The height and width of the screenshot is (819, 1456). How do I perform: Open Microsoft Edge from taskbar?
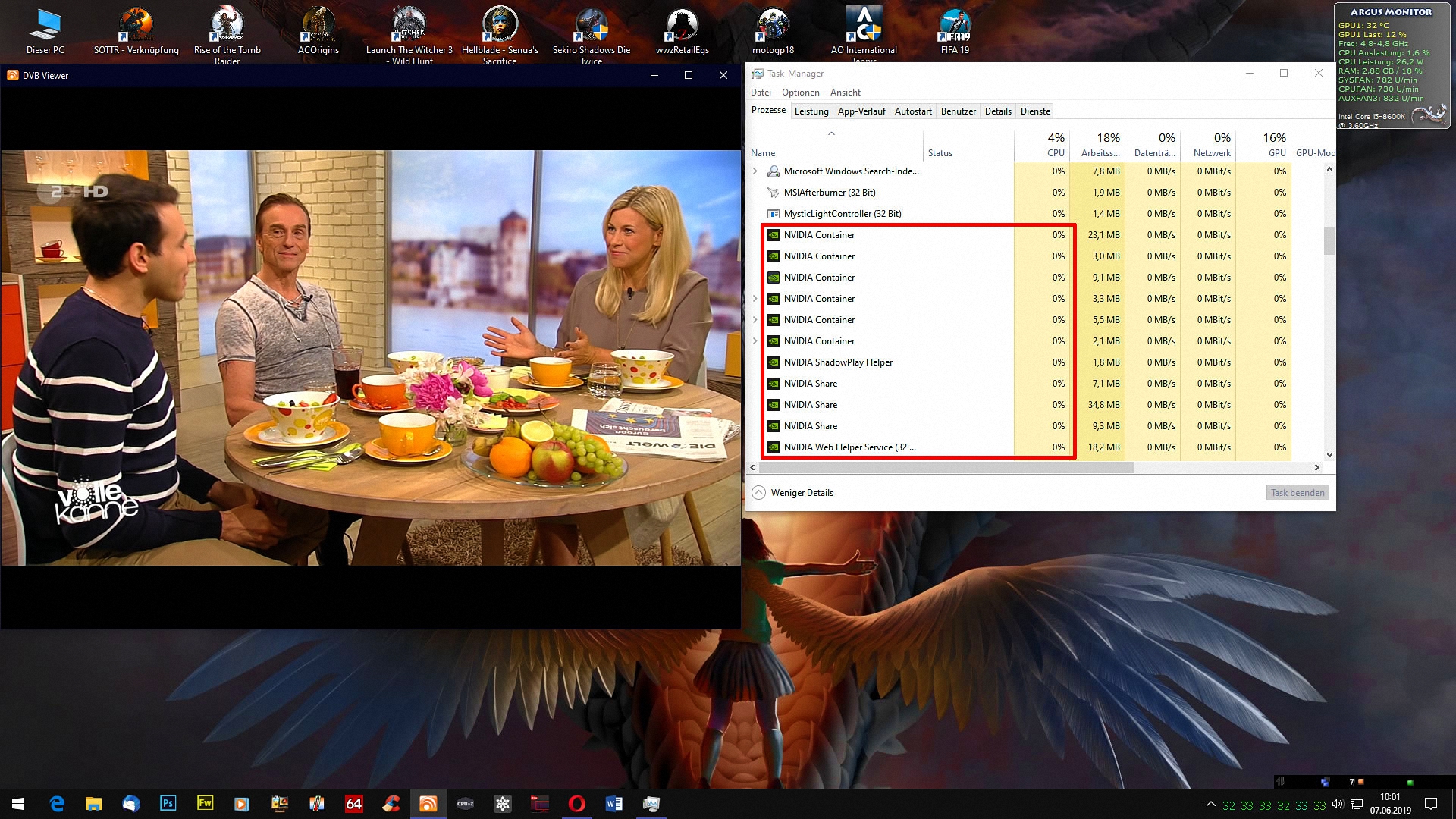point(57,803)
